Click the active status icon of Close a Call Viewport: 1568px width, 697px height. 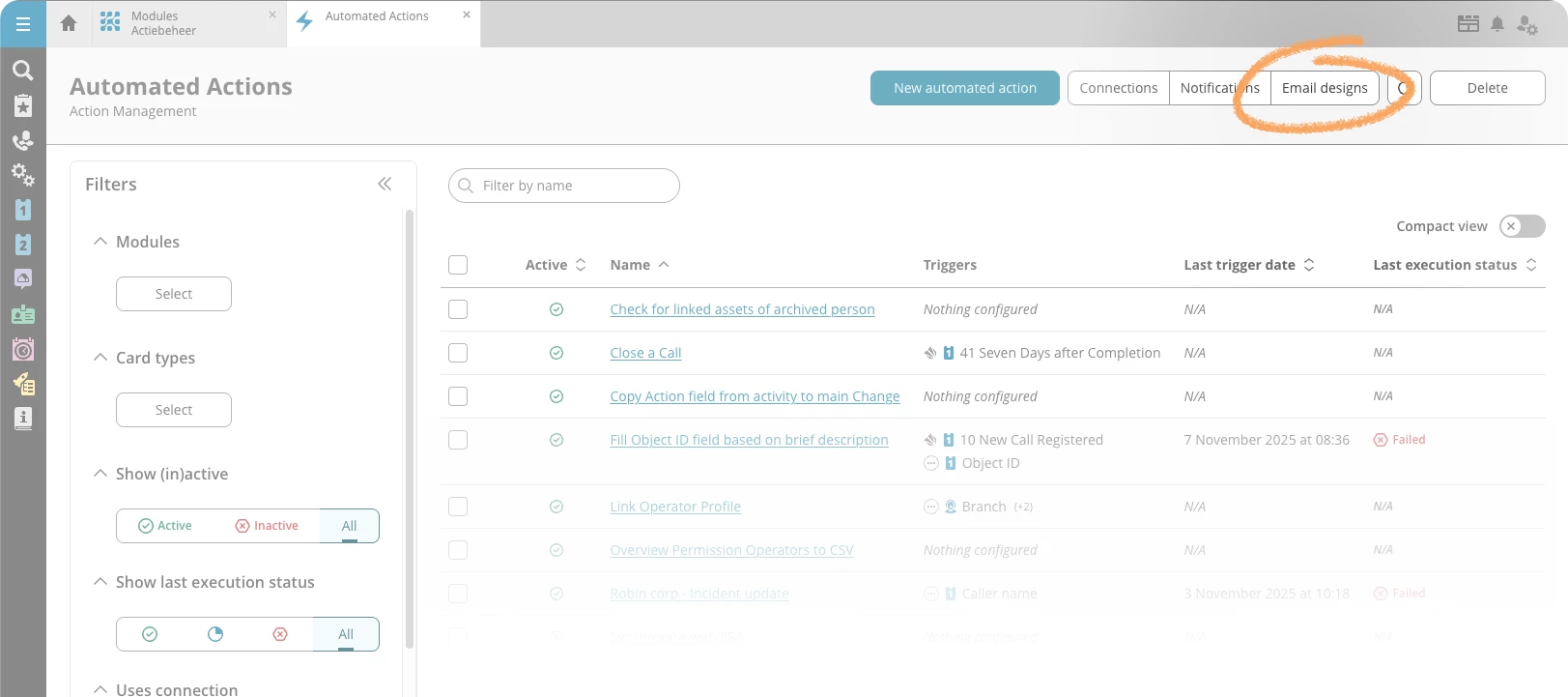click(x=556, y=353)
